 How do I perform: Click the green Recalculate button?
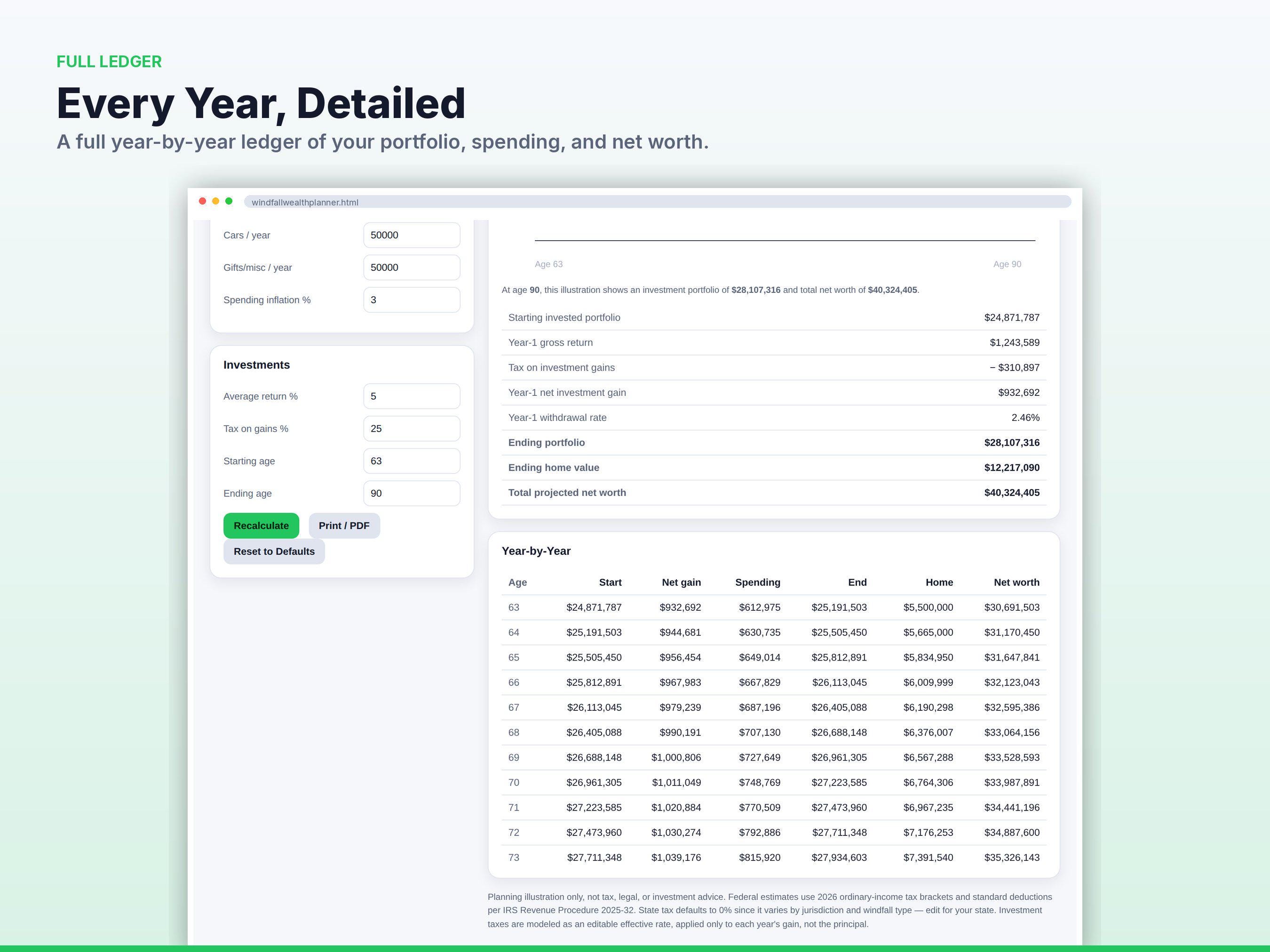pos(261,526)
